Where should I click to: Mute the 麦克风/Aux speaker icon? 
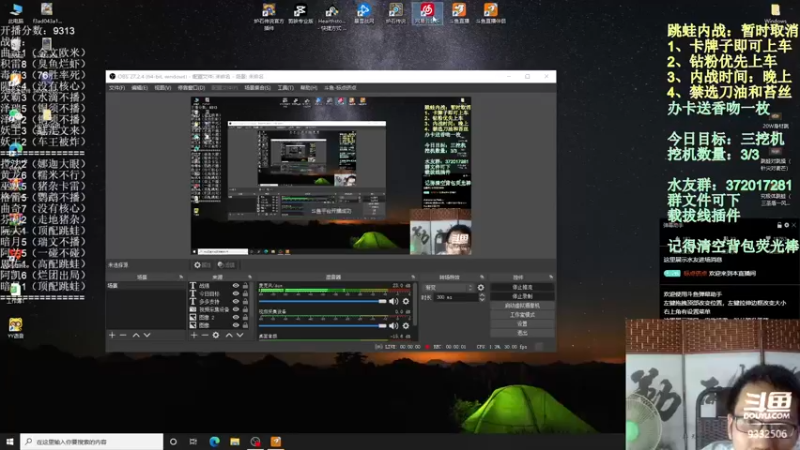393,301
